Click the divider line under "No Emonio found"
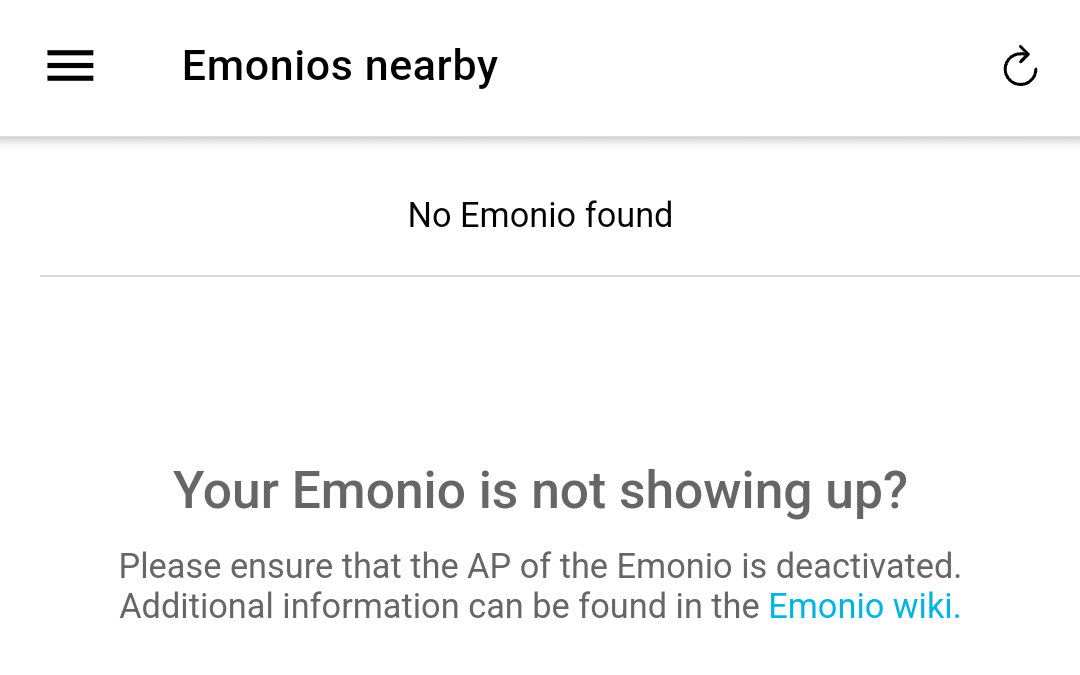Image resolution: width=1080 pixels, height=675 pixels. pos(560,275)
